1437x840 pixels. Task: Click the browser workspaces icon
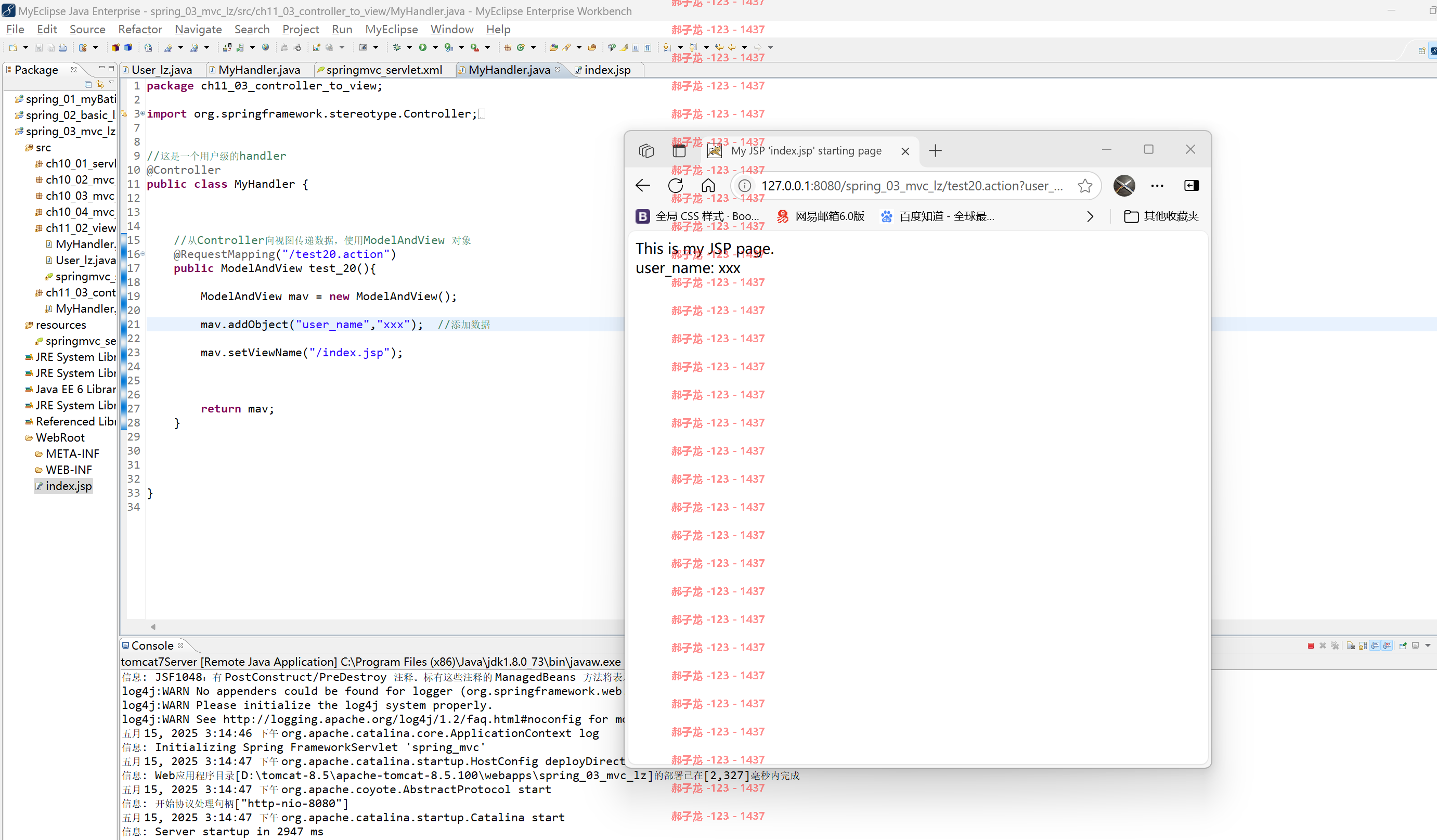click(x=646, y=150)
